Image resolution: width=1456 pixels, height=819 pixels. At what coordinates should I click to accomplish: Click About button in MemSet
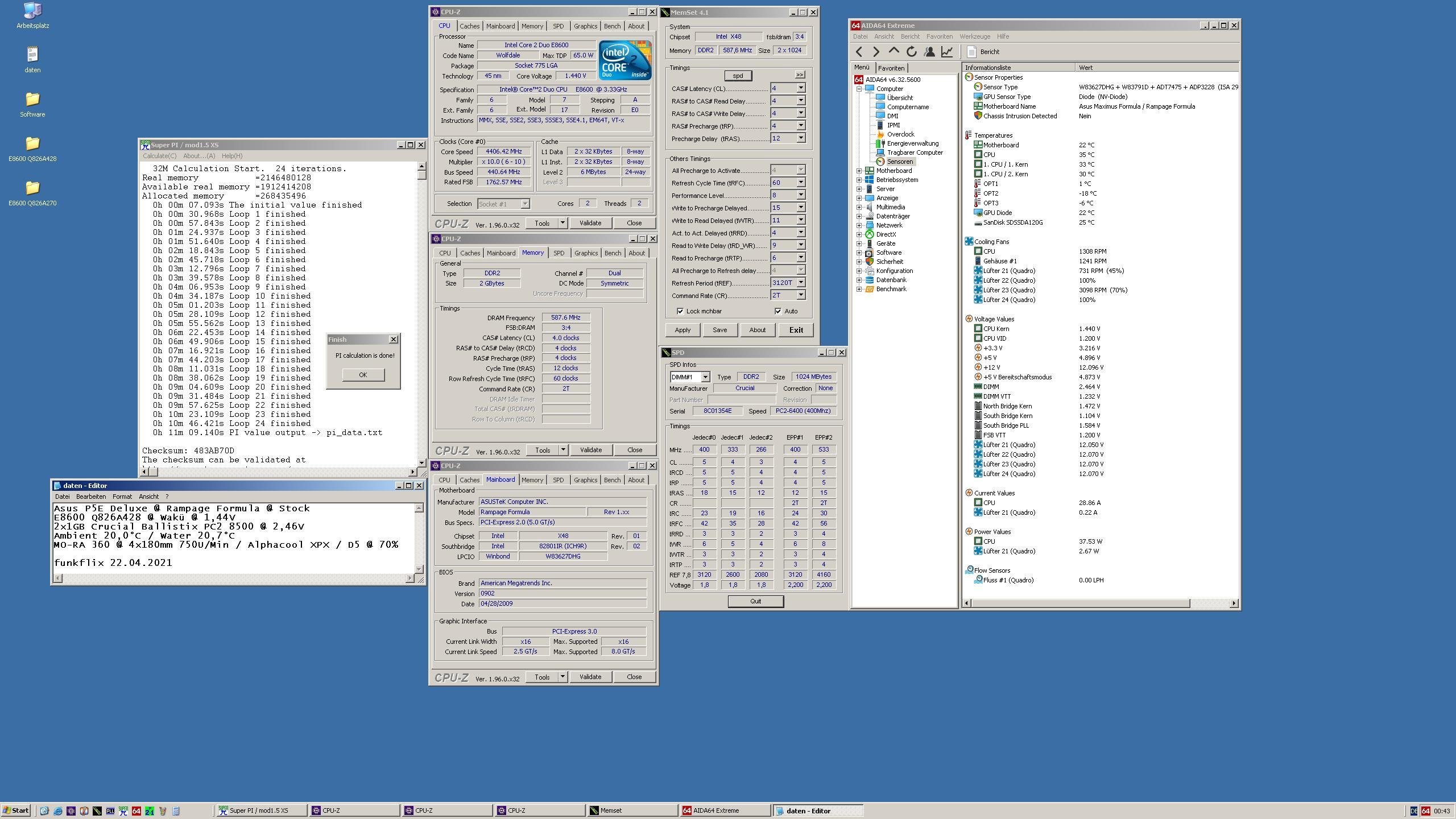757,330
